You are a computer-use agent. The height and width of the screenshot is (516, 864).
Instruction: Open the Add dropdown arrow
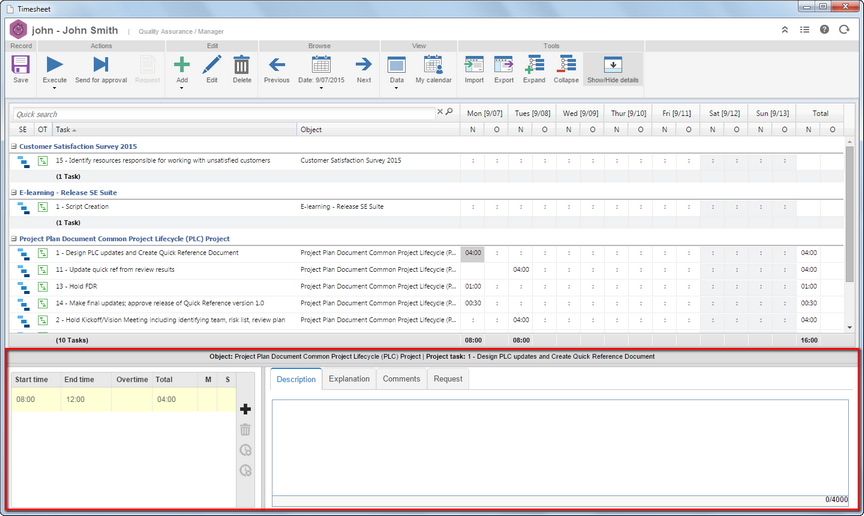[x=182, y=88]
